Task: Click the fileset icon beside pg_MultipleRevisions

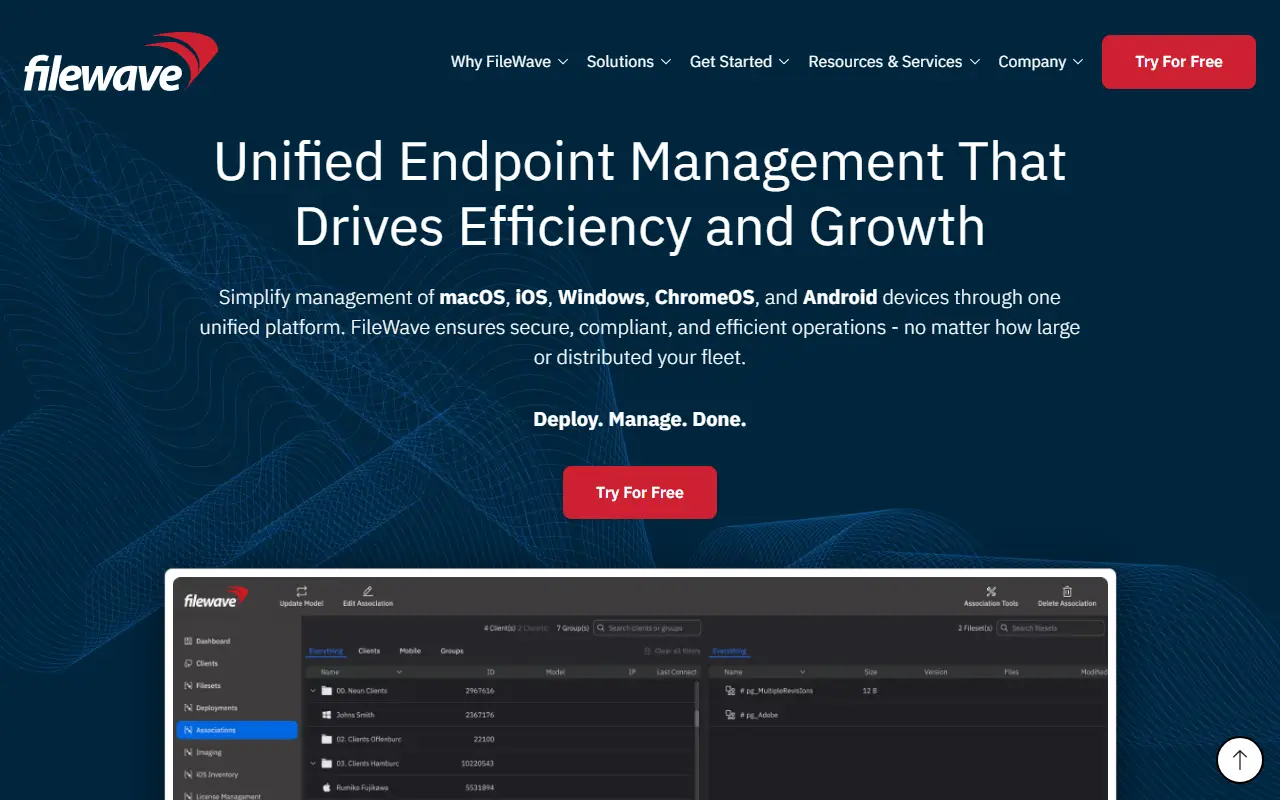Action: 729,691
